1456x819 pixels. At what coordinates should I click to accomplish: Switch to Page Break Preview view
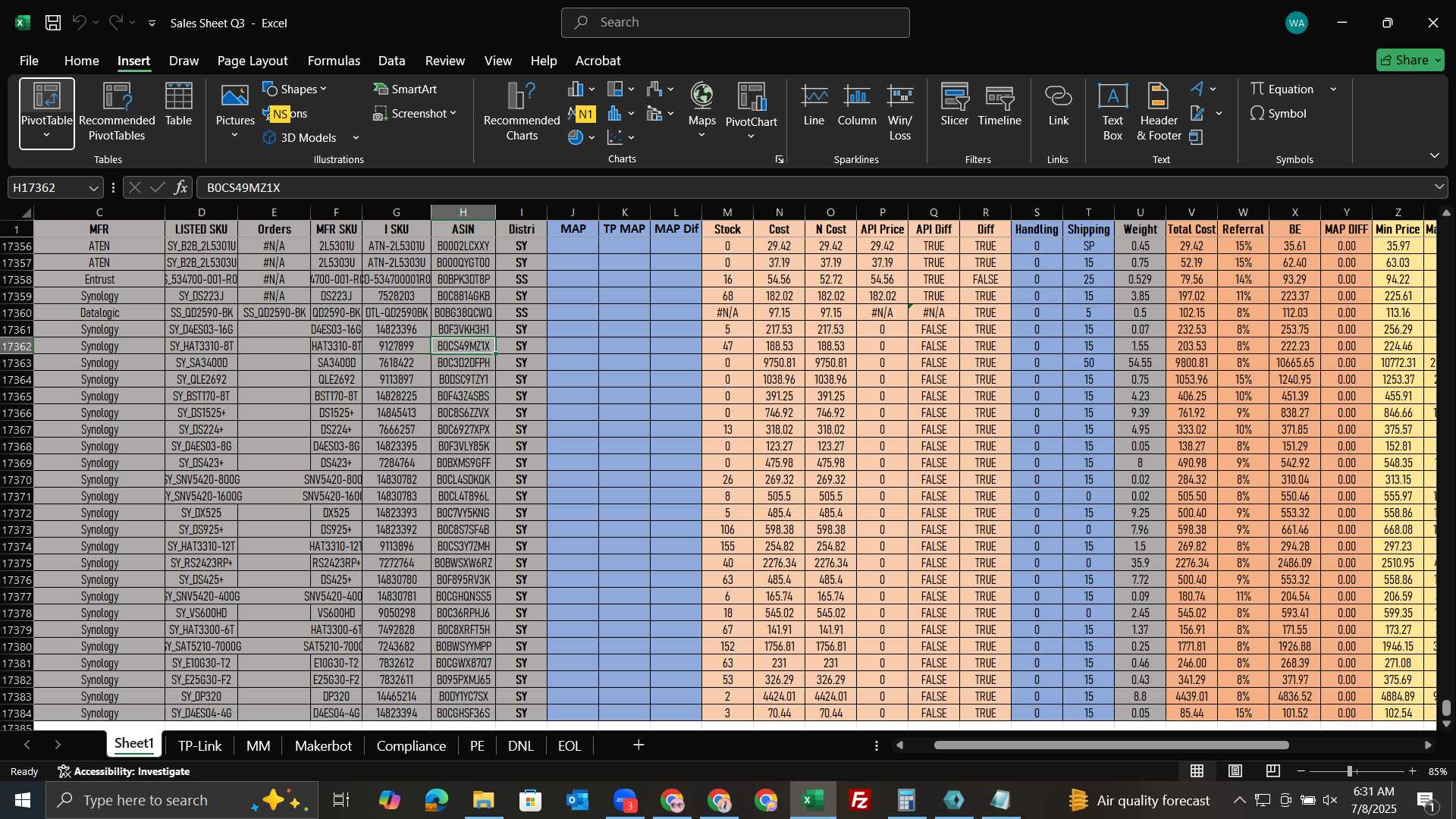(x=1273, y=771)
